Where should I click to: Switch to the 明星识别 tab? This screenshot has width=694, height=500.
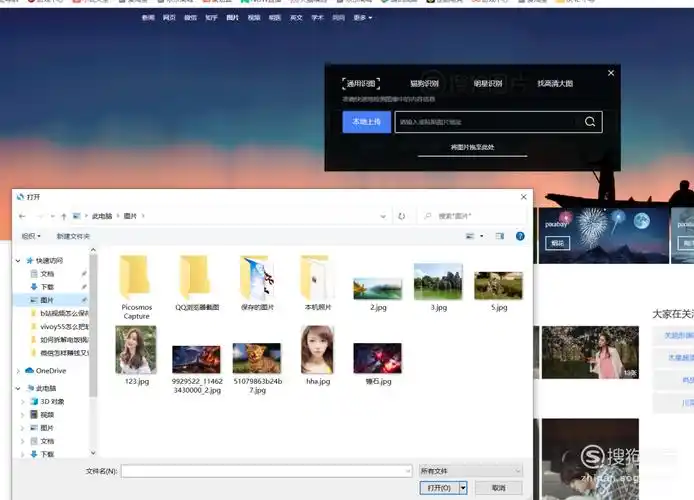pyautogui.click(x=488, y=84)
